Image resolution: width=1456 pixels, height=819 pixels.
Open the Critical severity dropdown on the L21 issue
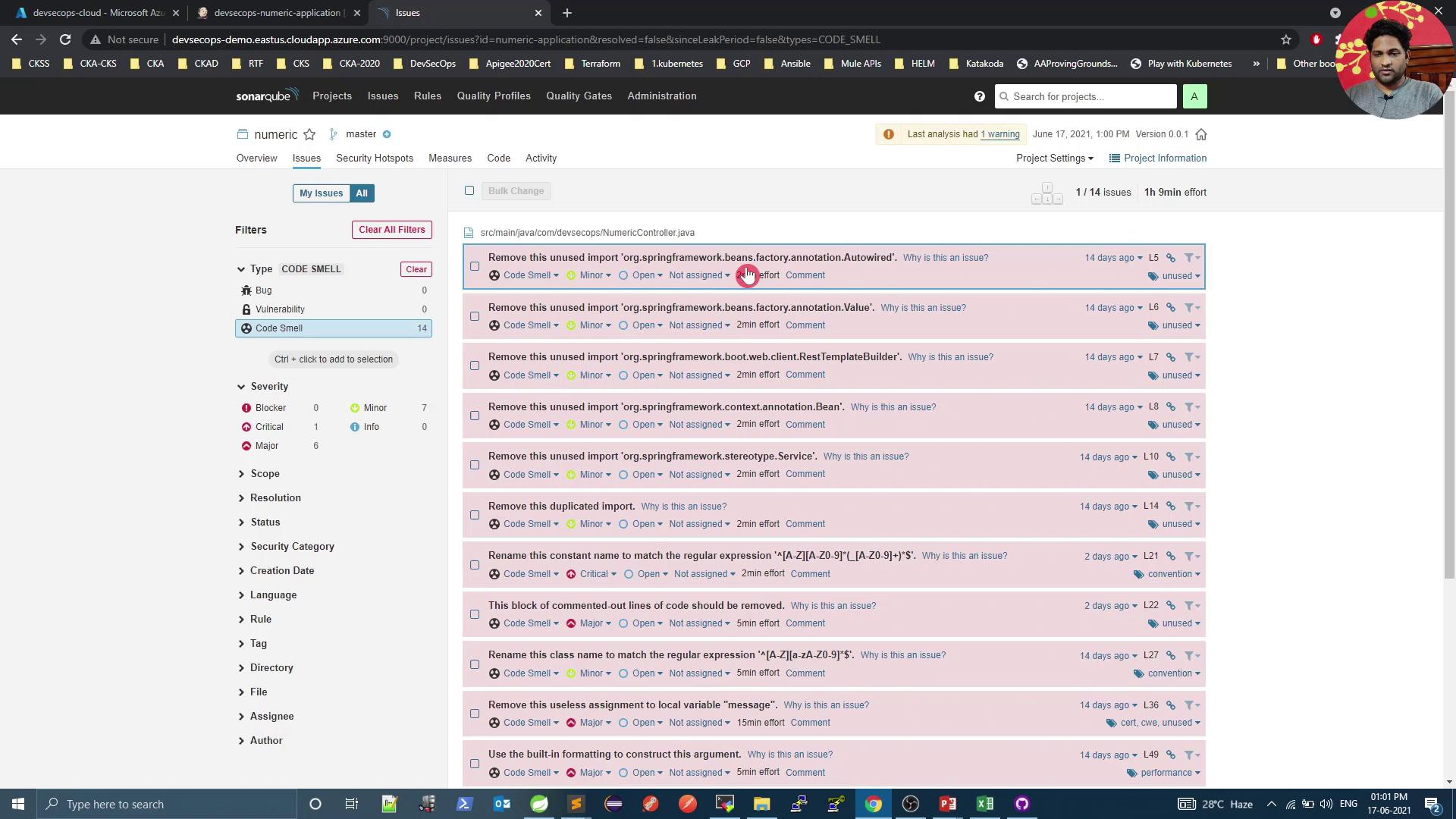(x=598, y=574)
